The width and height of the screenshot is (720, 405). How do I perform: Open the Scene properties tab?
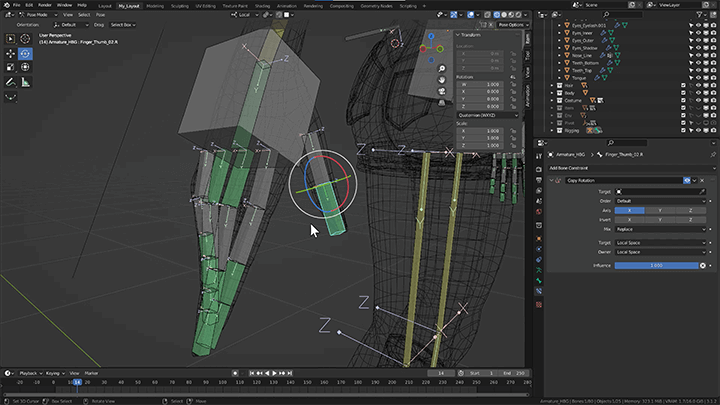tap(539, 201)
